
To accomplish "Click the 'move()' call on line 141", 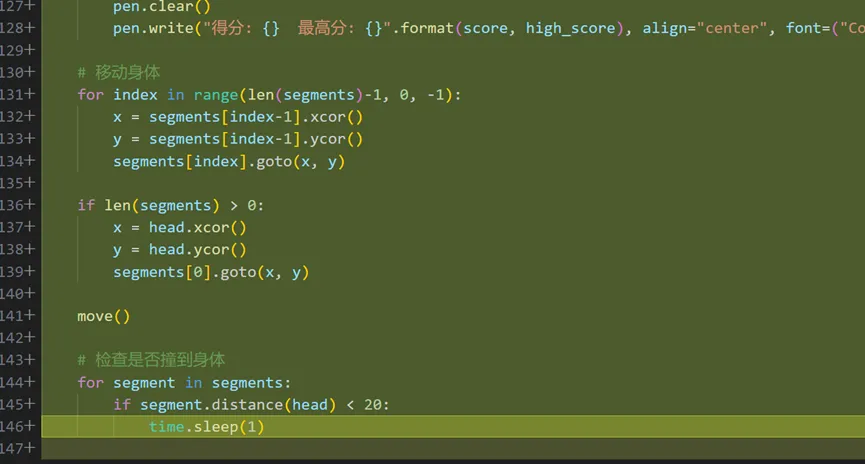I will pos(104,316).
